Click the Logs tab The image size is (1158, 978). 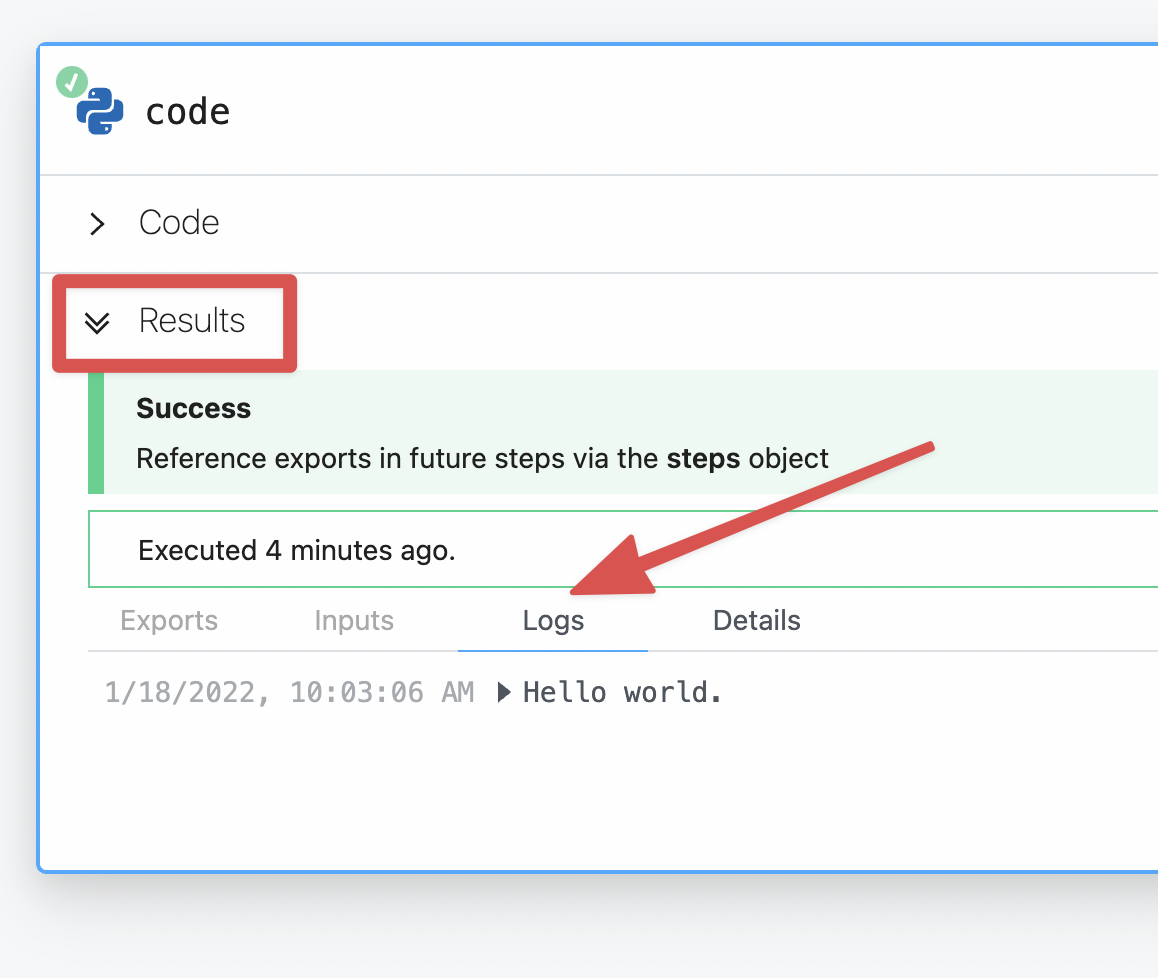552,620
